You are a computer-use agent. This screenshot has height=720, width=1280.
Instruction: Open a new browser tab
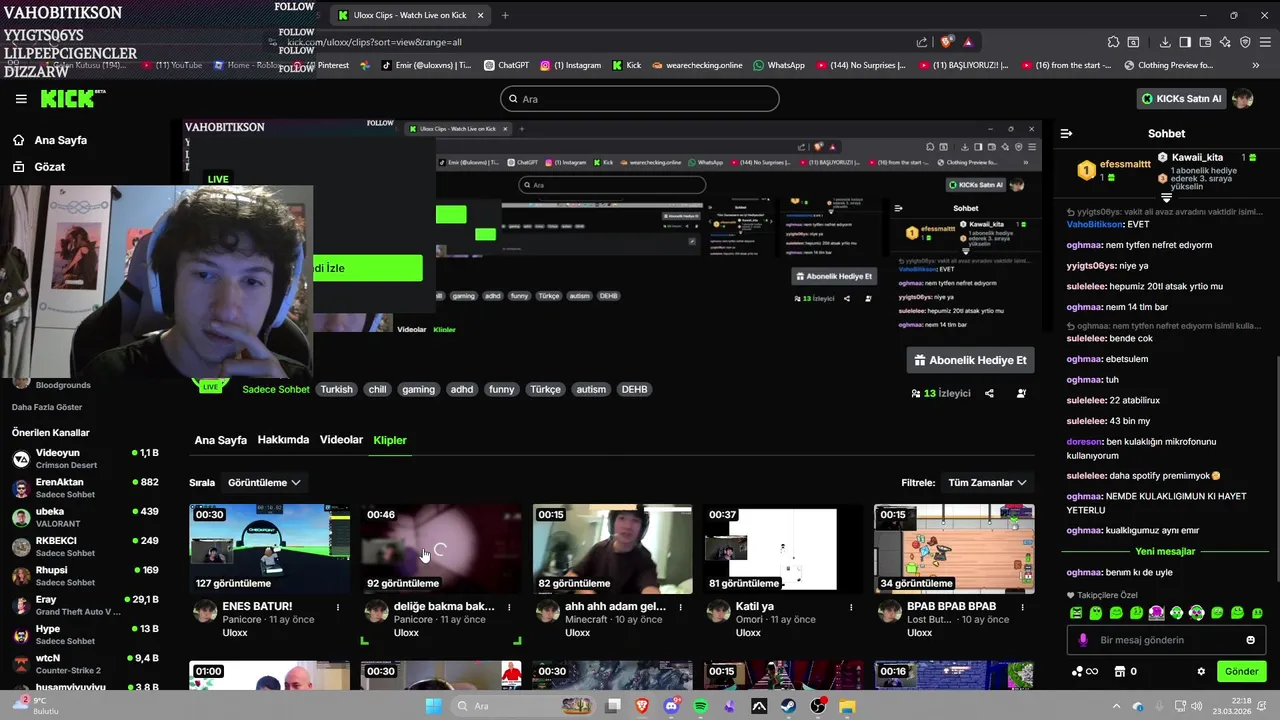click(x=505, y=15)
